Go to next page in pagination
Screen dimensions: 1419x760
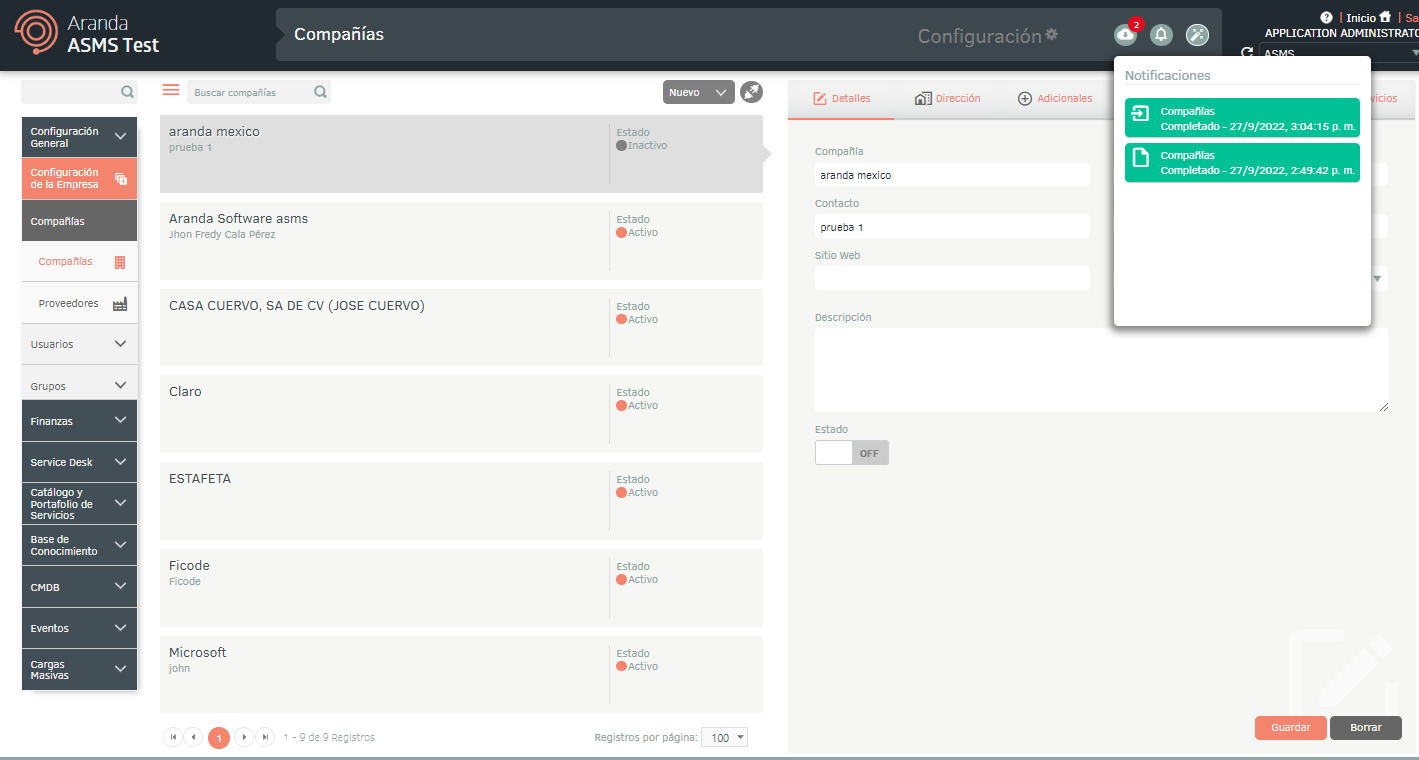pos(244,738)
